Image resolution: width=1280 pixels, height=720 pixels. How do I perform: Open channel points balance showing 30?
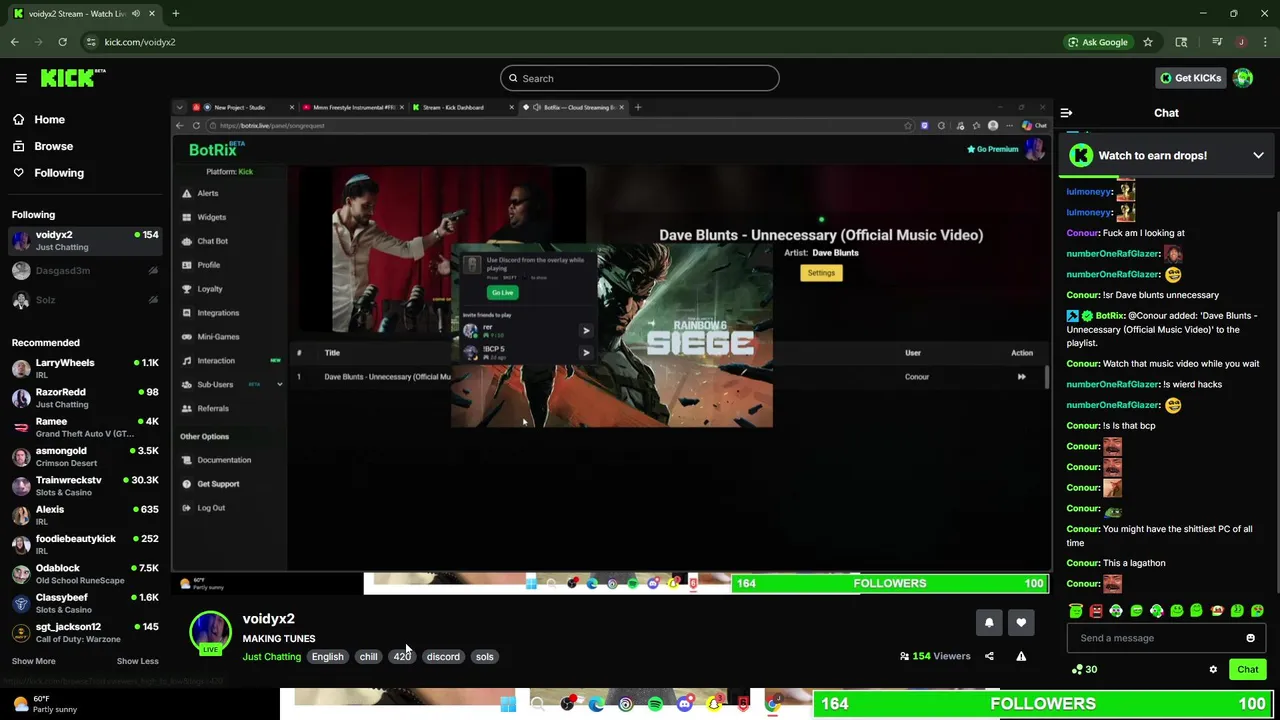1084,670
